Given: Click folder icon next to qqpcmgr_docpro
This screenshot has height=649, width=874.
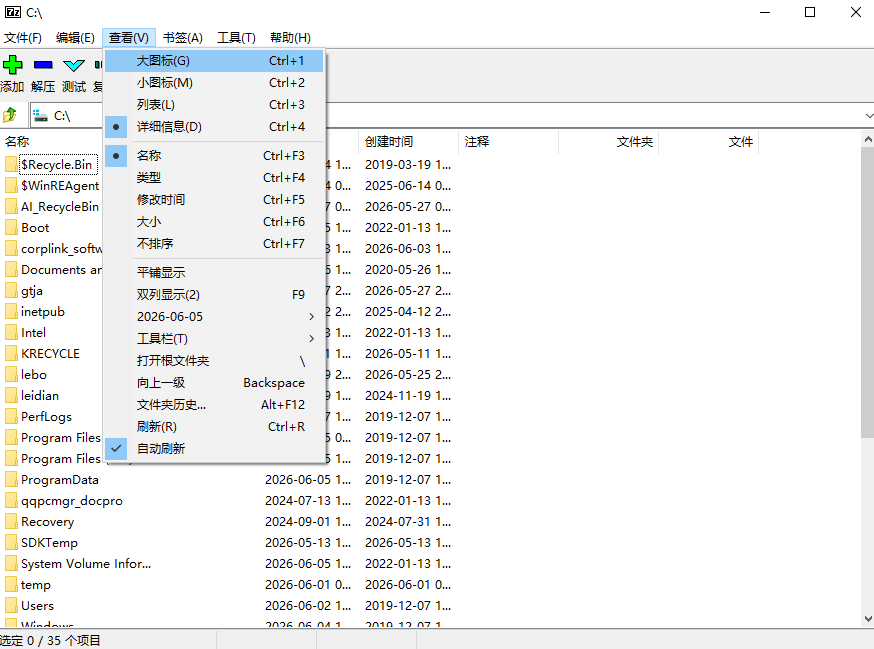Looking at the screenshot, I should coord(11,501).
